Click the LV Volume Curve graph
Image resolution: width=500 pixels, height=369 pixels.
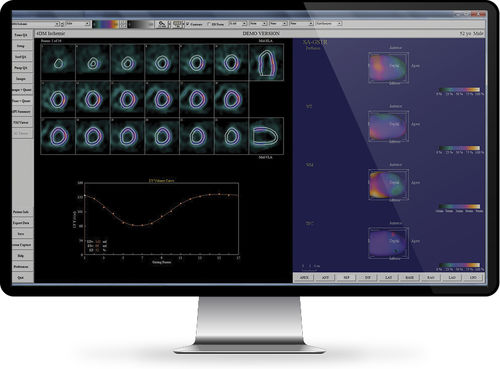point(161,219)
